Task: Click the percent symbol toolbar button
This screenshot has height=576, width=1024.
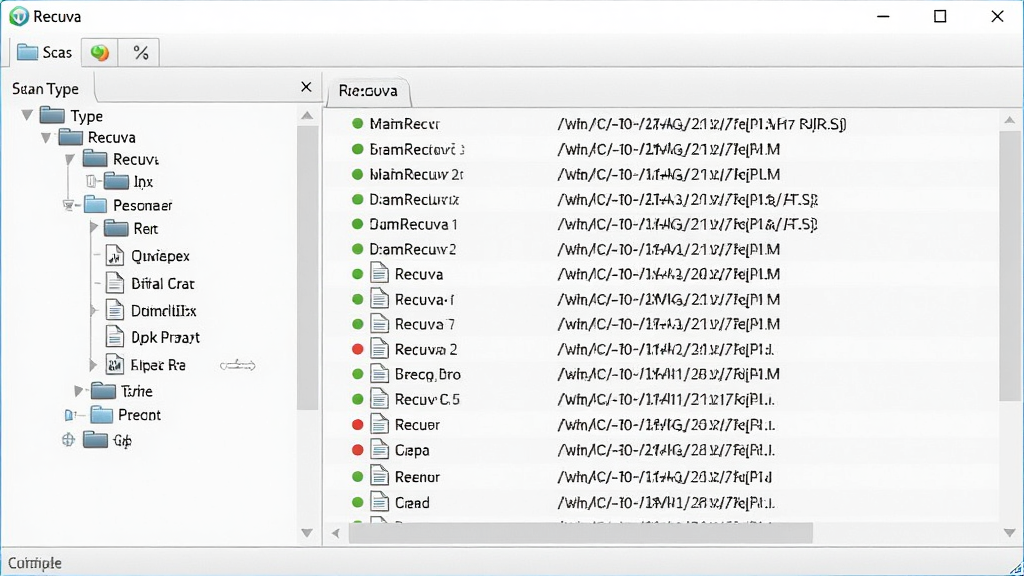Action: click(x=140, y=52)
